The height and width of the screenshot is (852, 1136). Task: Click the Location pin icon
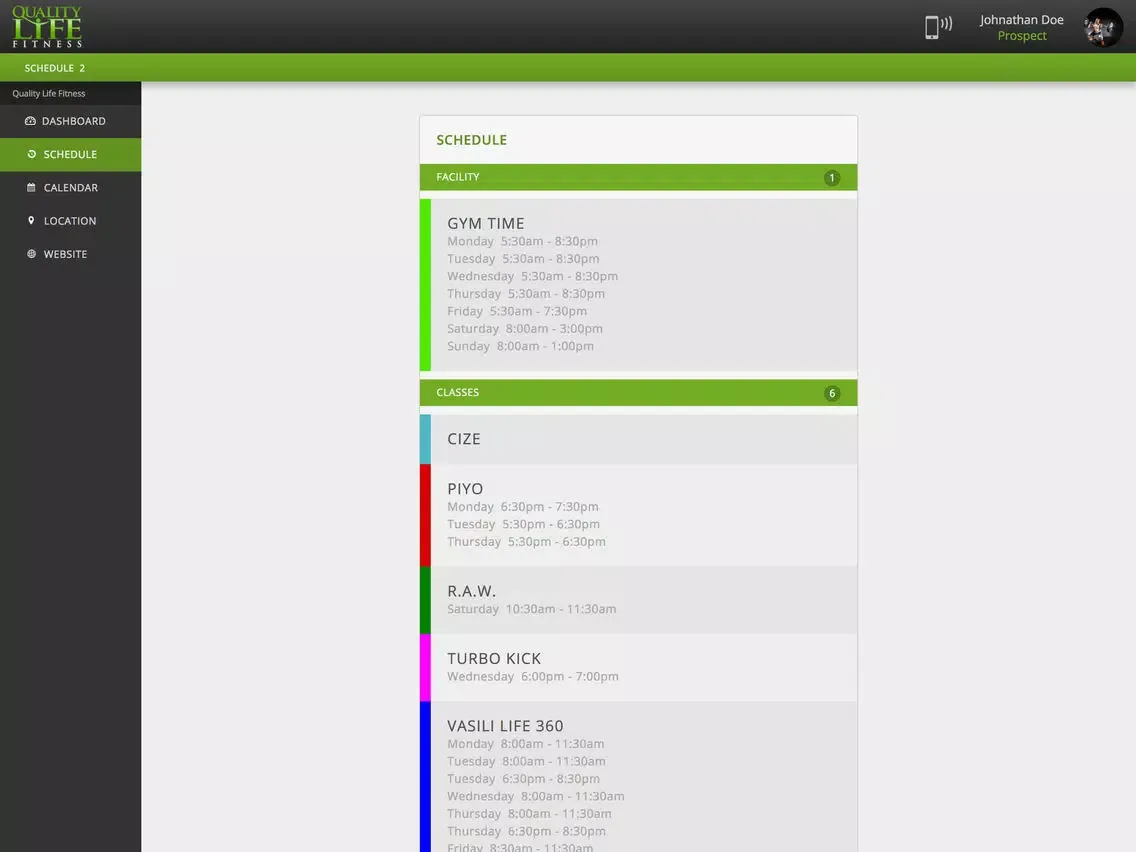coord(31,220)
